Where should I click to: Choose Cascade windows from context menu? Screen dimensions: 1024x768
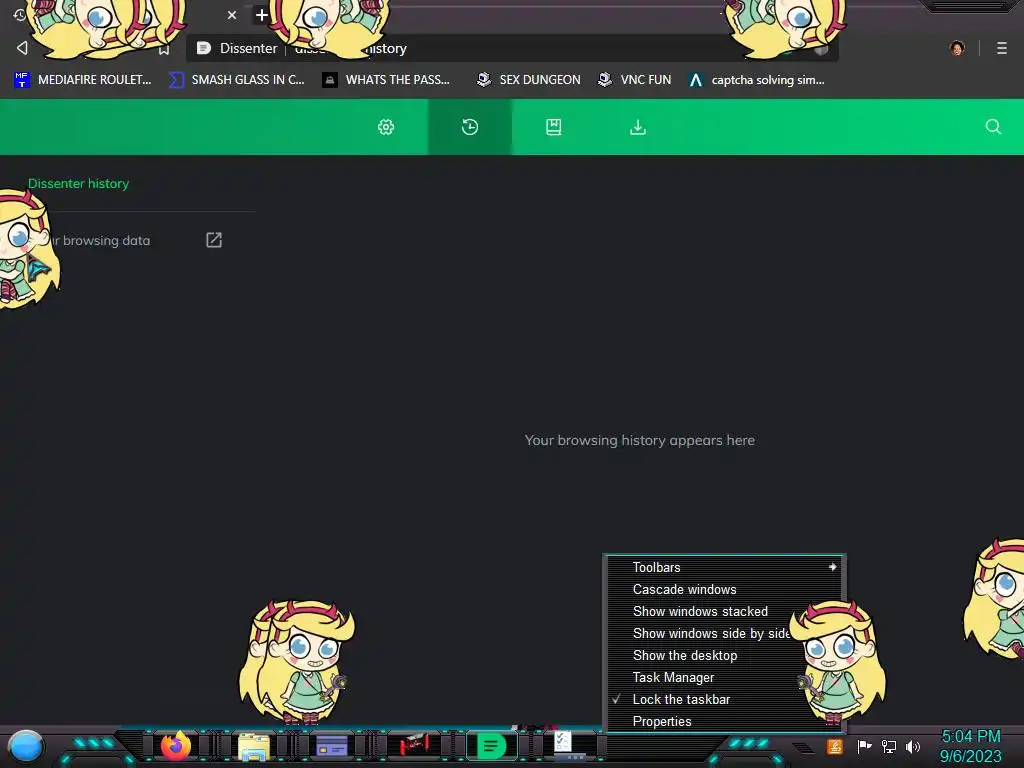[x=725, y=589]
